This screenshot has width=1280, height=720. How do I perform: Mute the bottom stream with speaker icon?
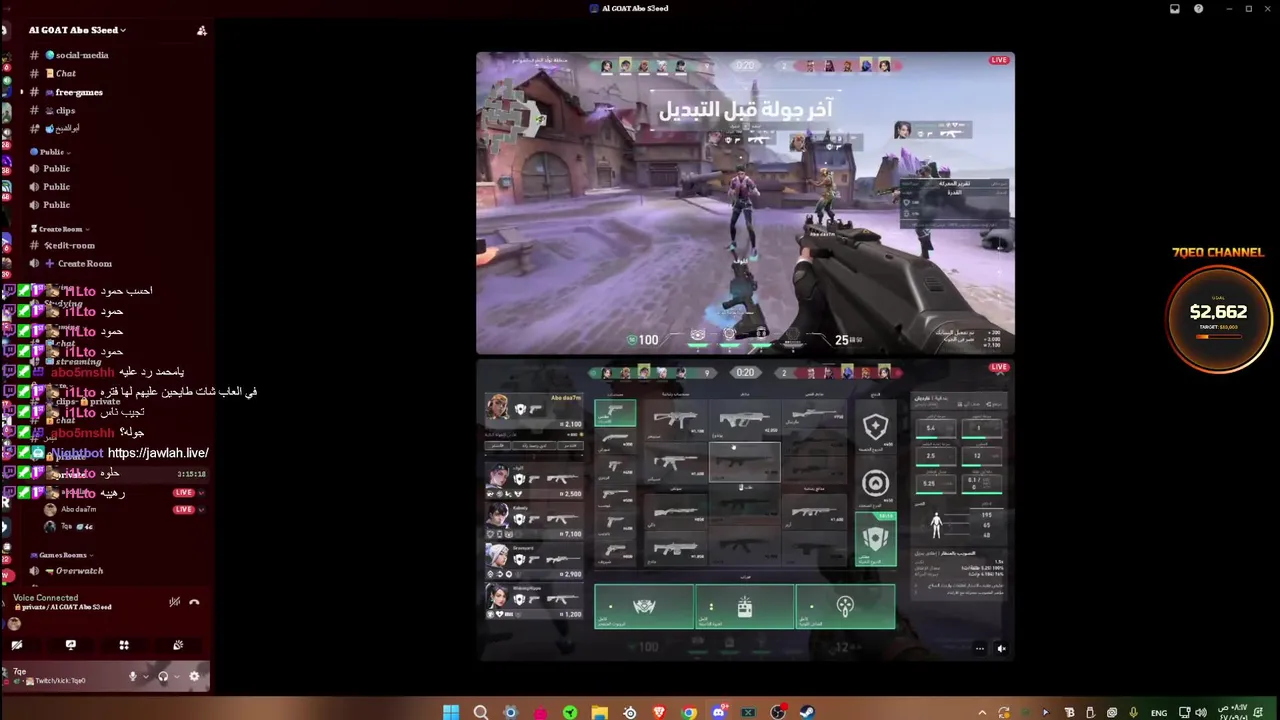(x=1001, y=648)
